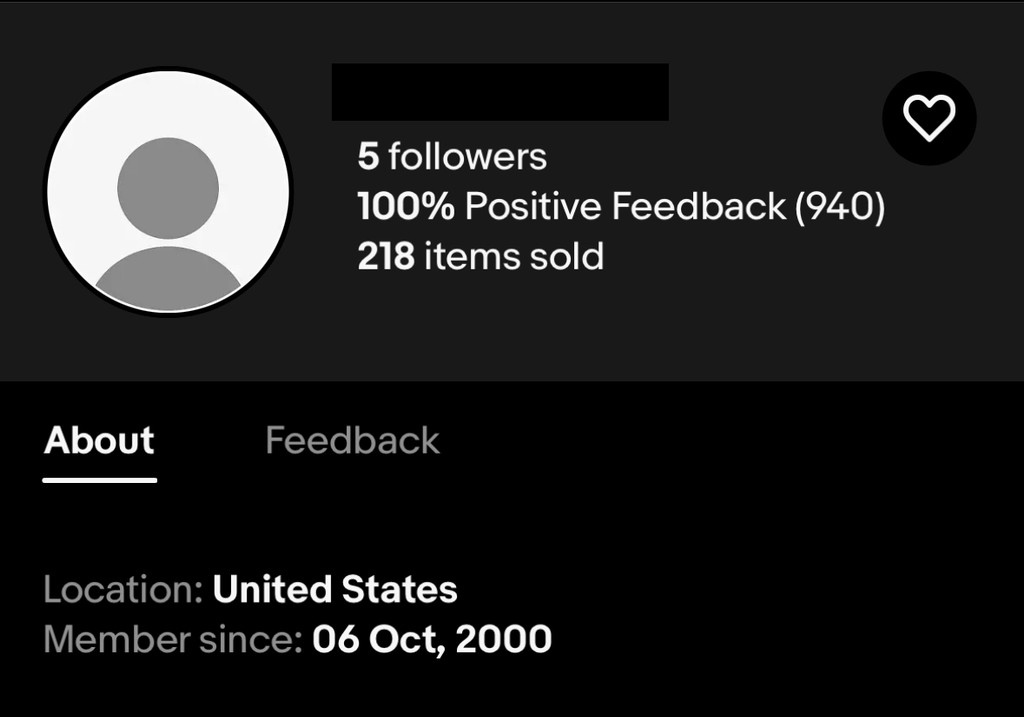Click the bold follower number 5
1024x717 pixels.
[368, 156]
